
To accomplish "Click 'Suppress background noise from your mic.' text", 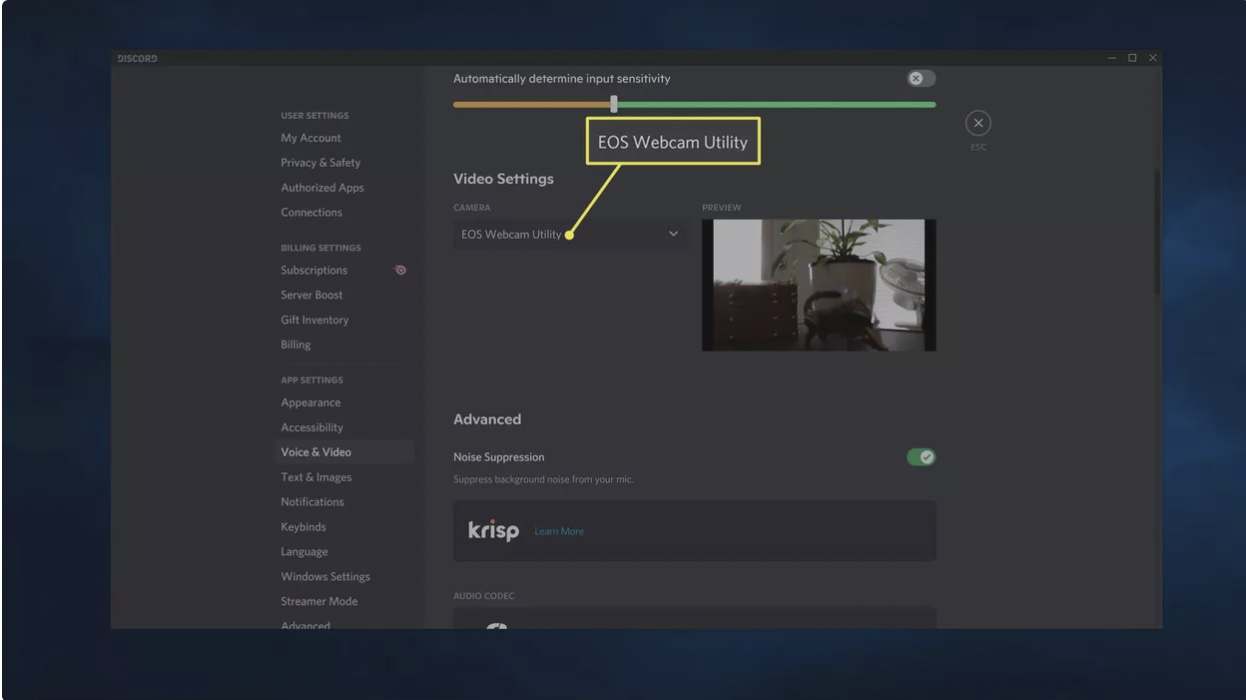I will tap(543, 480).
